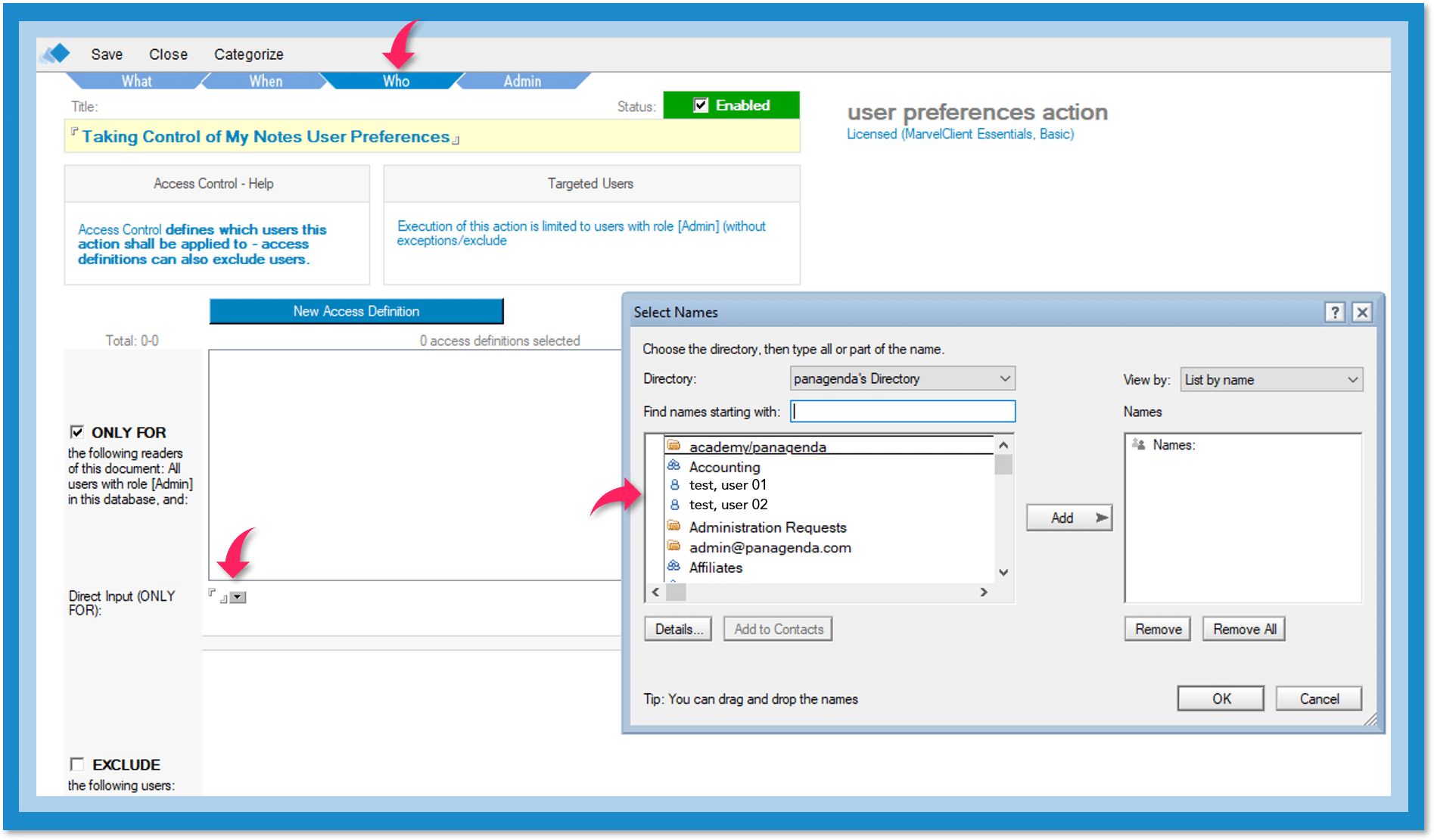Open the Directory dropdown
The image size is (1434, 840).
point(1004,378)
